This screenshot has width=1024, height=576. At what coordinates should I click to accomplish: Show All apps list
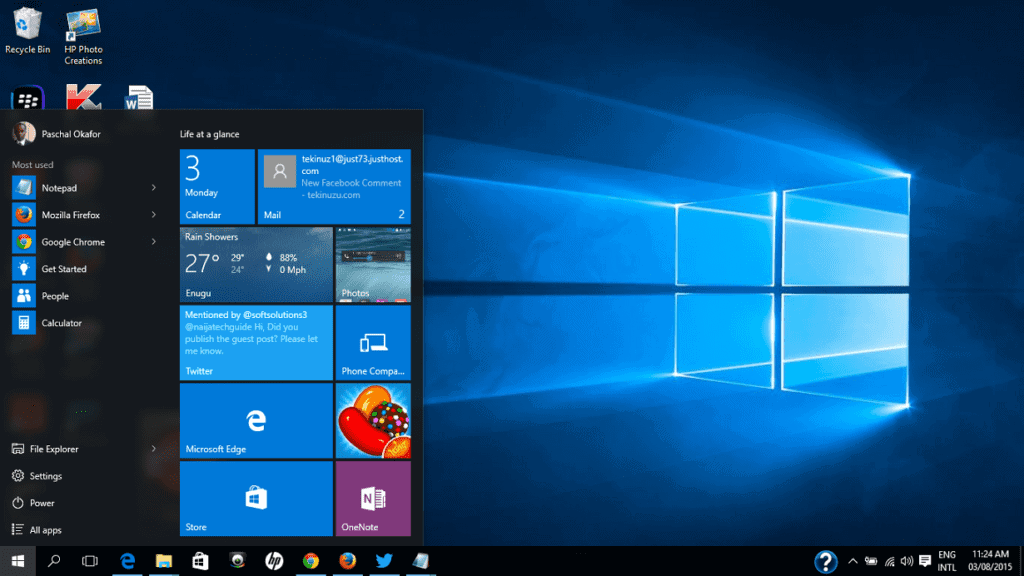pyautogui.click(x=37, y=530)
